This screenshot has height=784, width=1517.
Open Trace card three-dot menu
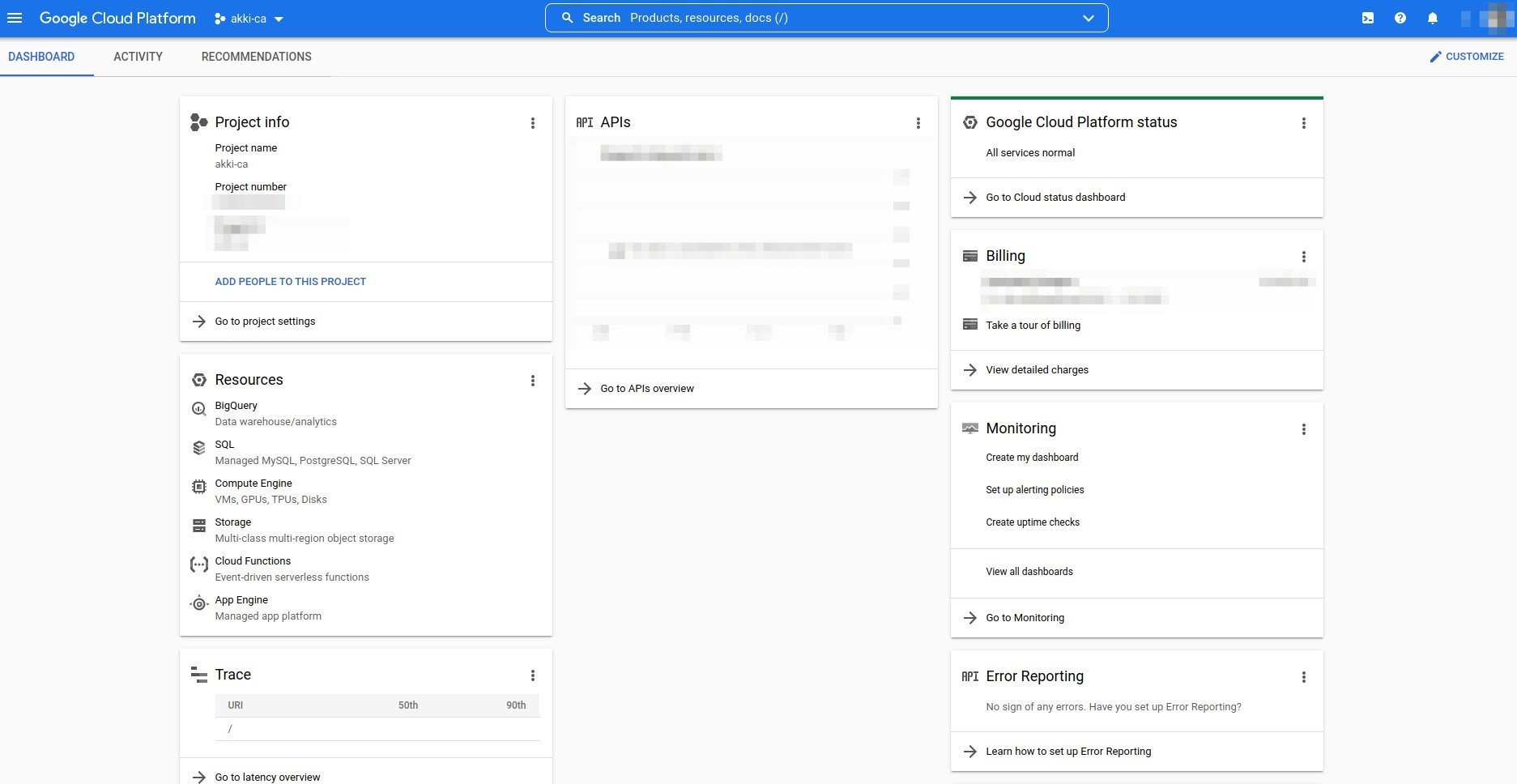point(533,675)
